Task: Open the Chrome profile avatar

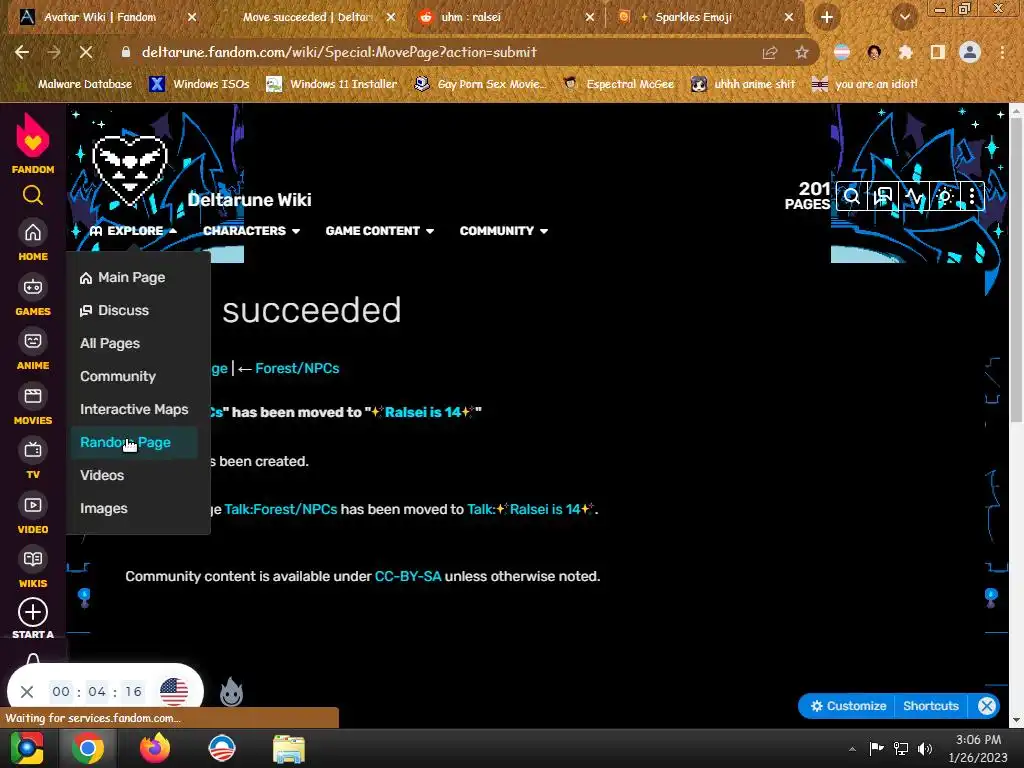Action: [x=970, y=52]
